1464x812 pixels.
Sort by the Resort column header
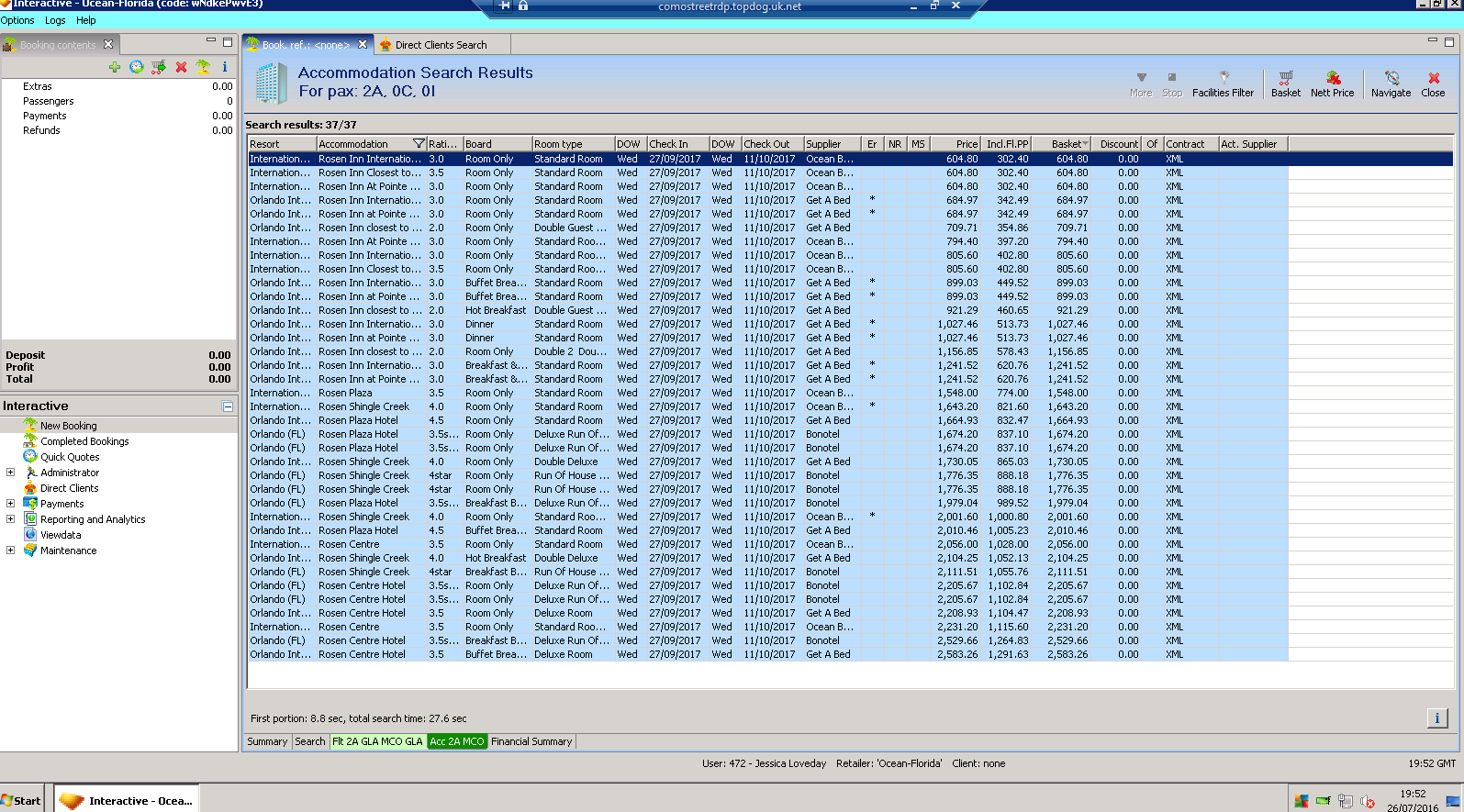[x=282, y=144]
